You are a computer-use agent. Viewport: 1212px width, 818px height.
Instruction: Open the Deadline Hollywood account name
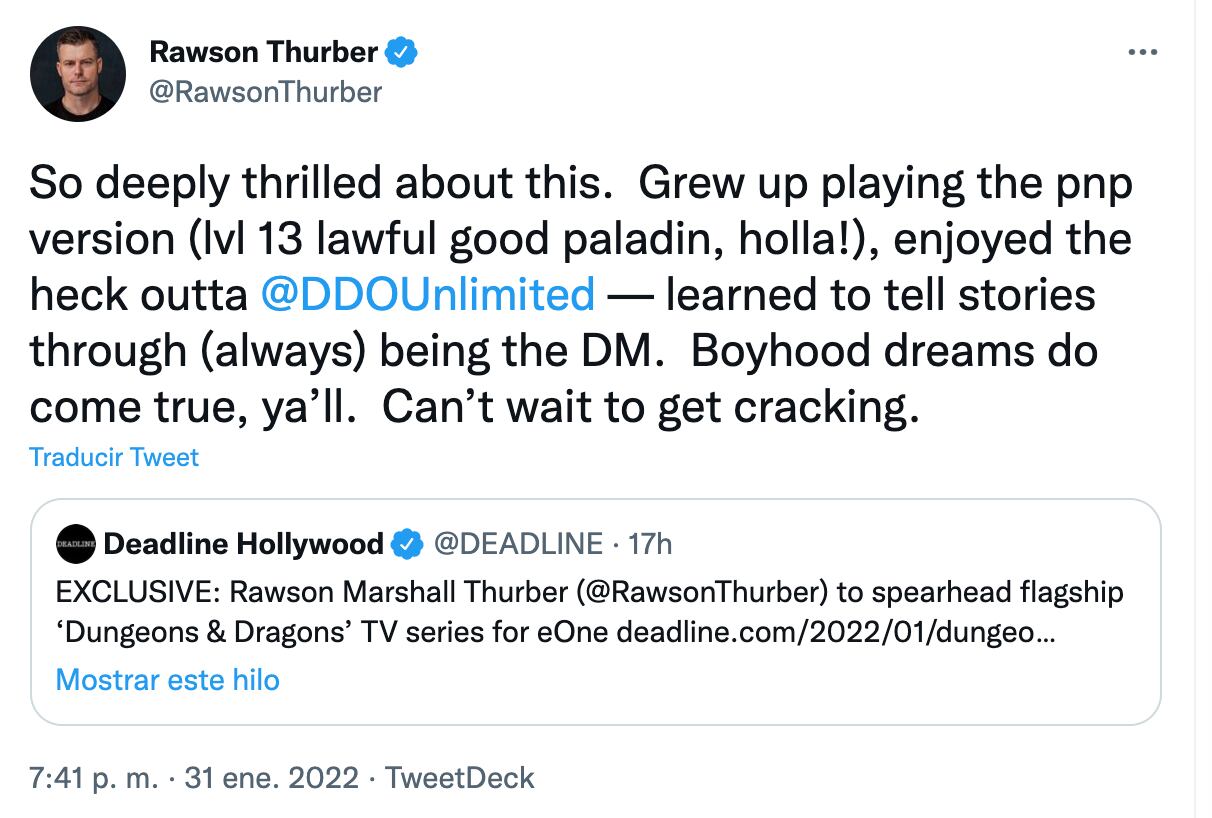coord(243,544)
